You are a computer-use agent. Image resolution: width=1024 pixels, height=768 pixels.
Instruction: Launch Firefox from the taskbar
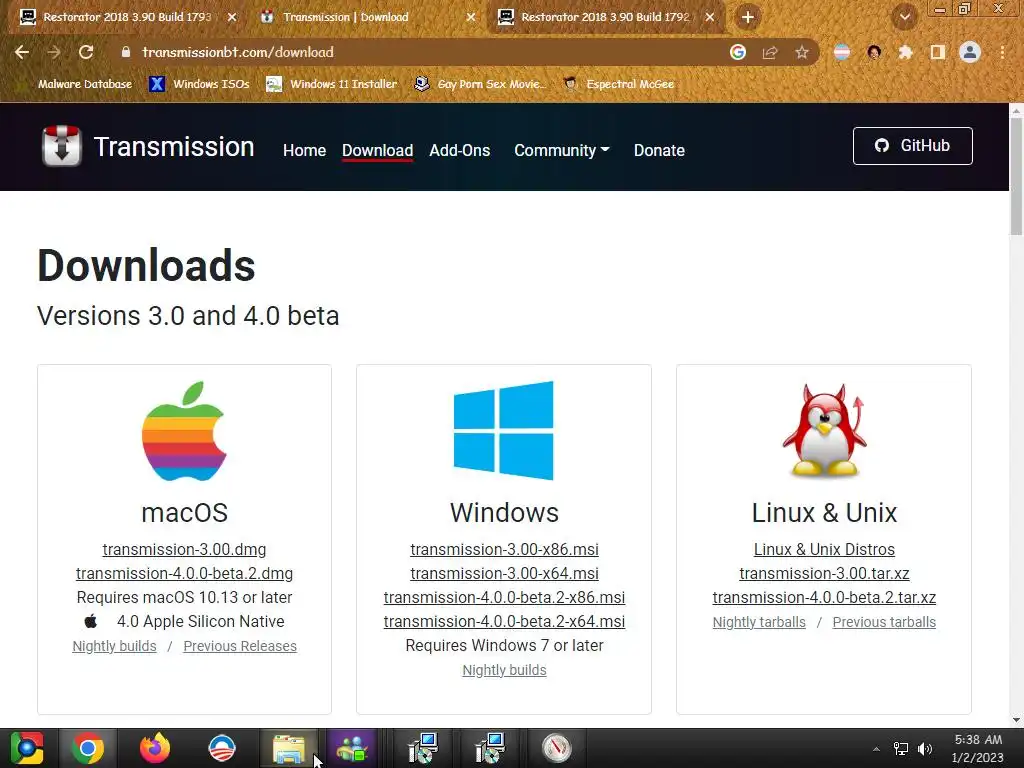pos(155,748)
